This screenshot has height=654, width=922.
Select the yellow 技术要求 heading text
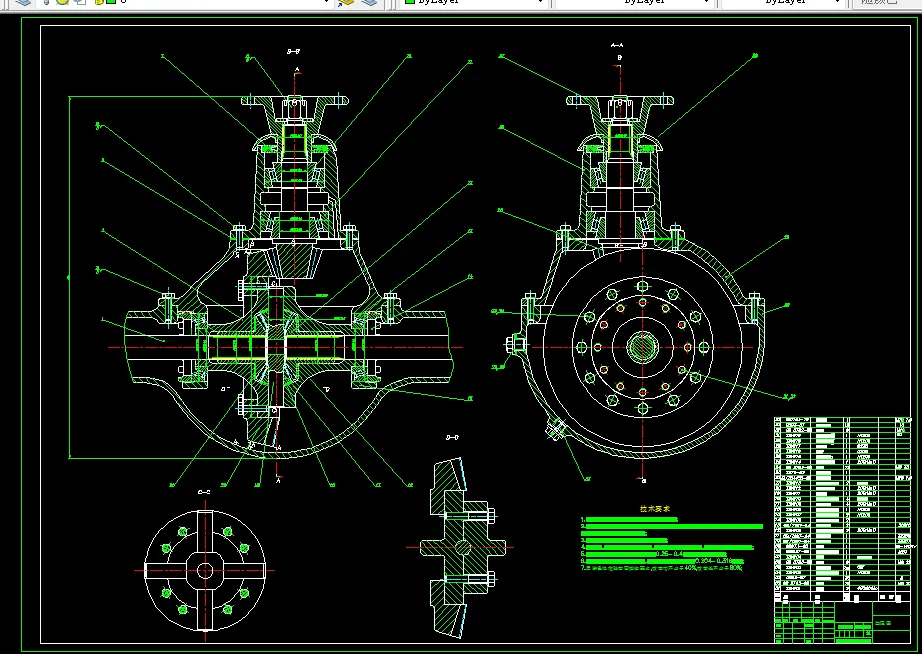coord(655,509)
